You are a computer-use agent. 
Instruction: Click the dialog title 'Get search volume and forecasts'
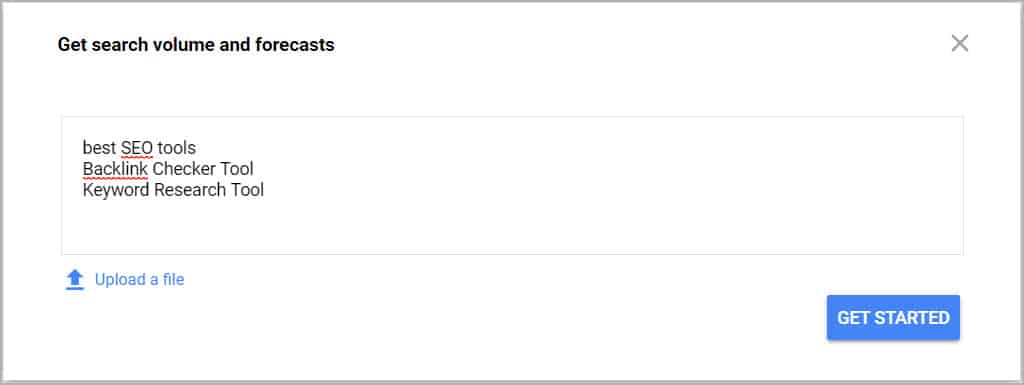(x=196, y=45)
